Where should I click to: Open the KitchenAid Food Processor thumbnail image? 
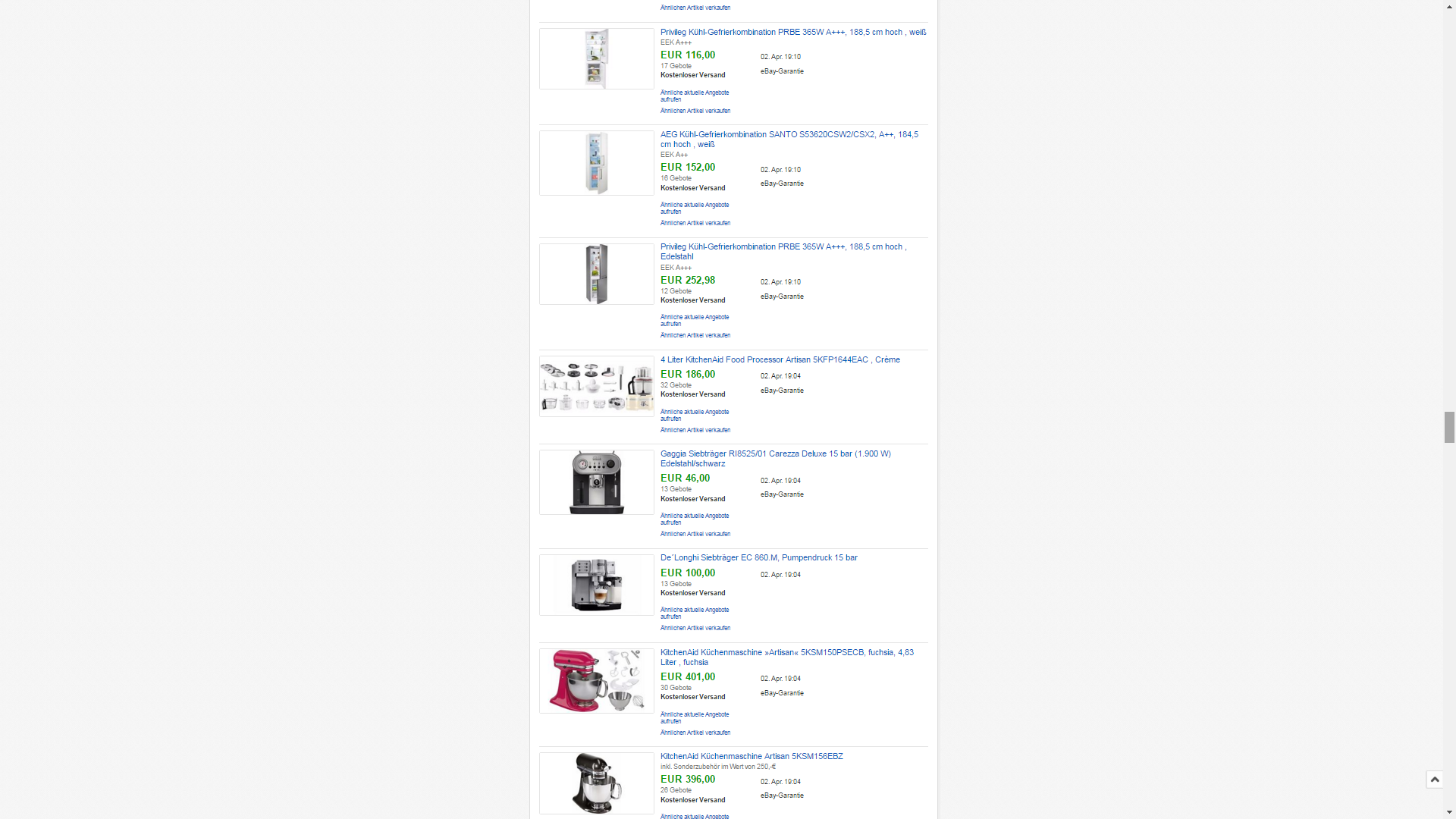click(597, 386)
